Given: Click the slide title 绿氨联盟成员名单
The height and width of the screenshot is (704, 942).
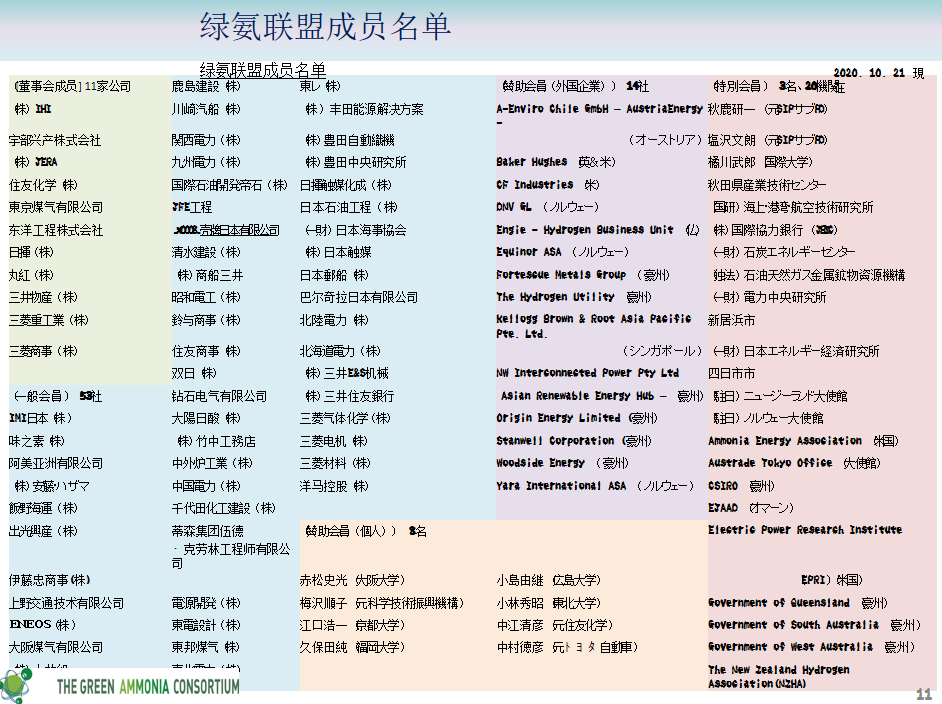Looking at the screenshot, I should click(325, 27).
